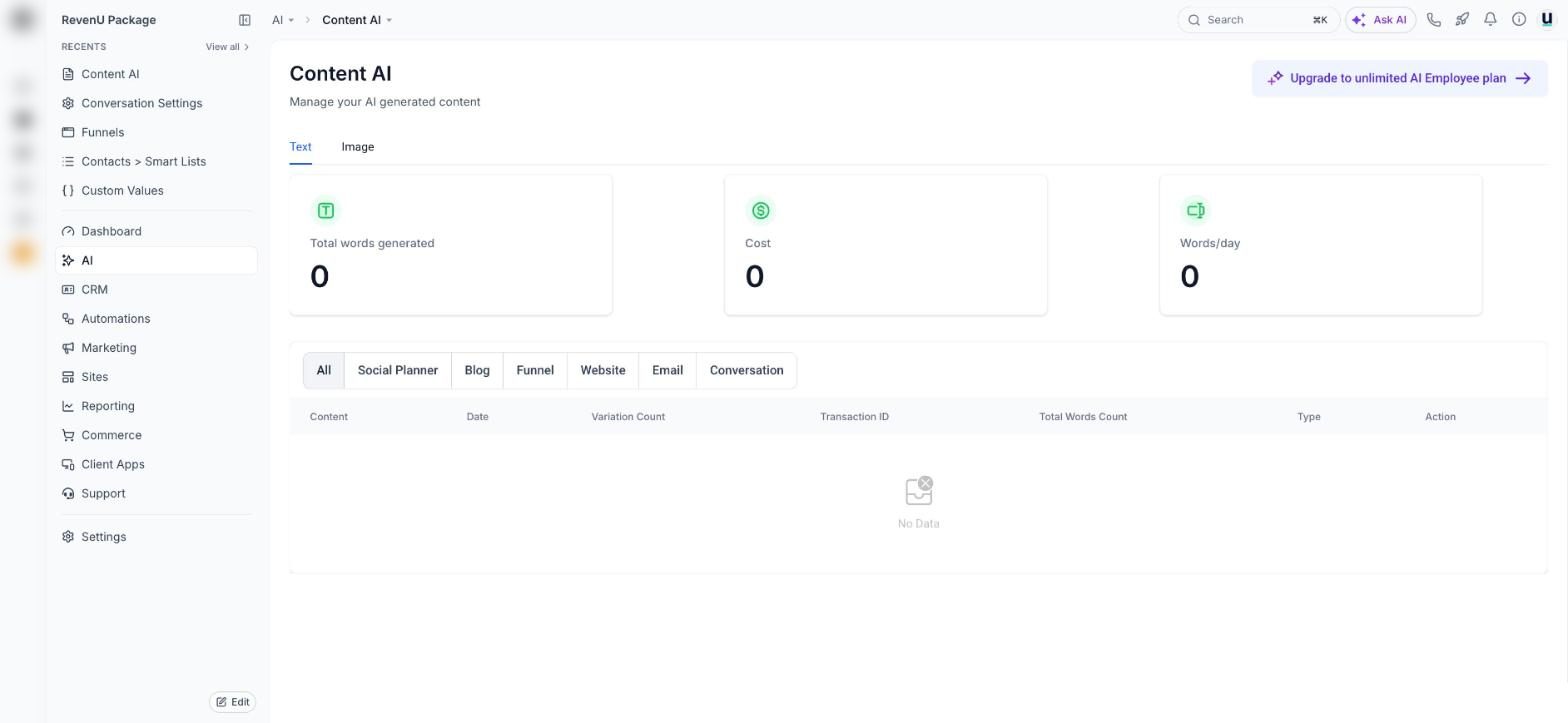1568x723 pixels.
Task: Filter content by Email
Action: [x=667, y=371]
